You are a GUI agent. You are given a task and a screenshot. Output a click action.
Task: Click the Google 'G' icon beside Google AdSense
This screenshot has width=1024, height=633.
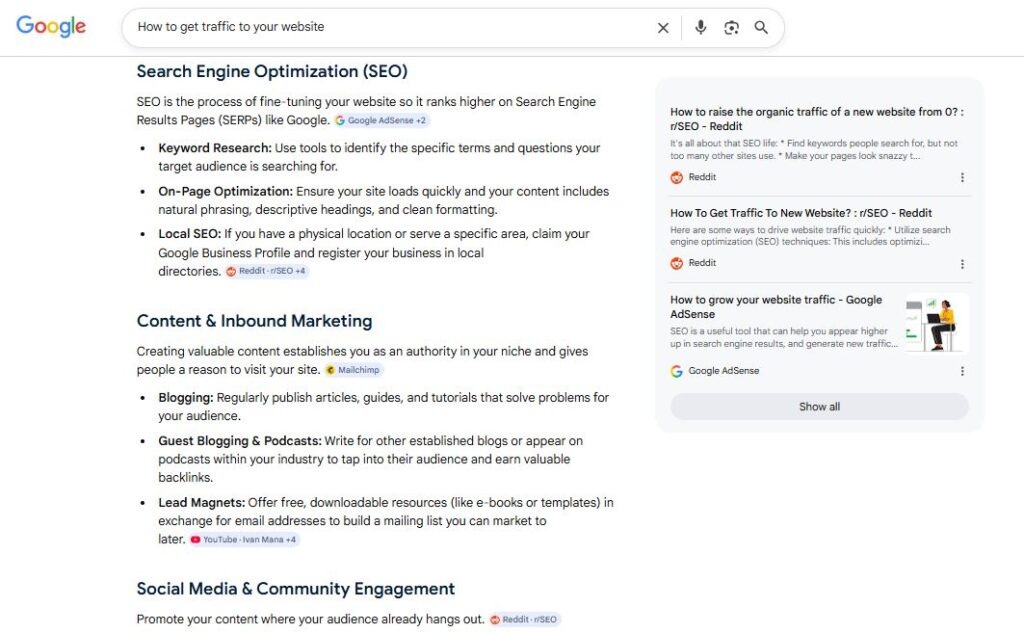[x=677, y=371]
